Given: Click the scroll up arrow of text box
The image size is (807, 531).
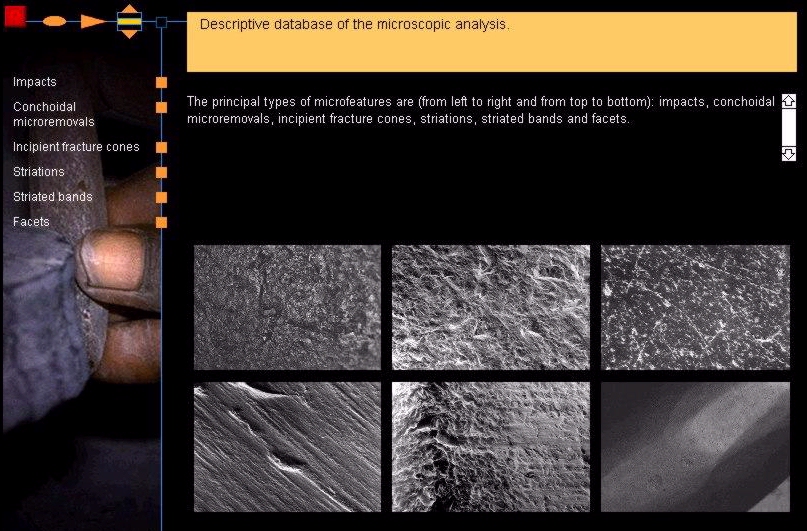Looking at the screenshot, I should point(788,101).
